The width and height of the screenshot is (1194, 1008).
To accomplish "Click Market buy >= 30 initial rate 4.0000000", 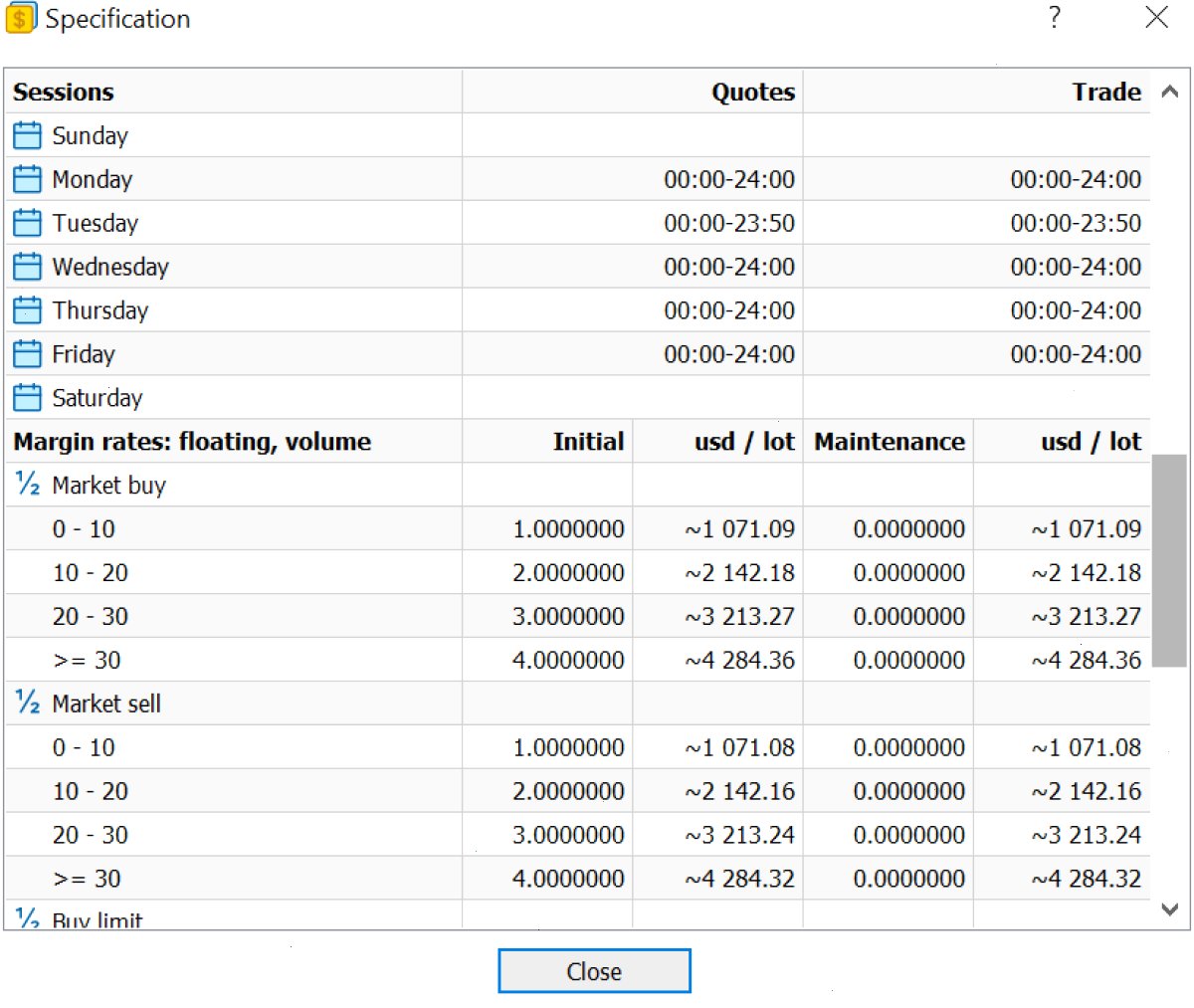I will [568, 661].
